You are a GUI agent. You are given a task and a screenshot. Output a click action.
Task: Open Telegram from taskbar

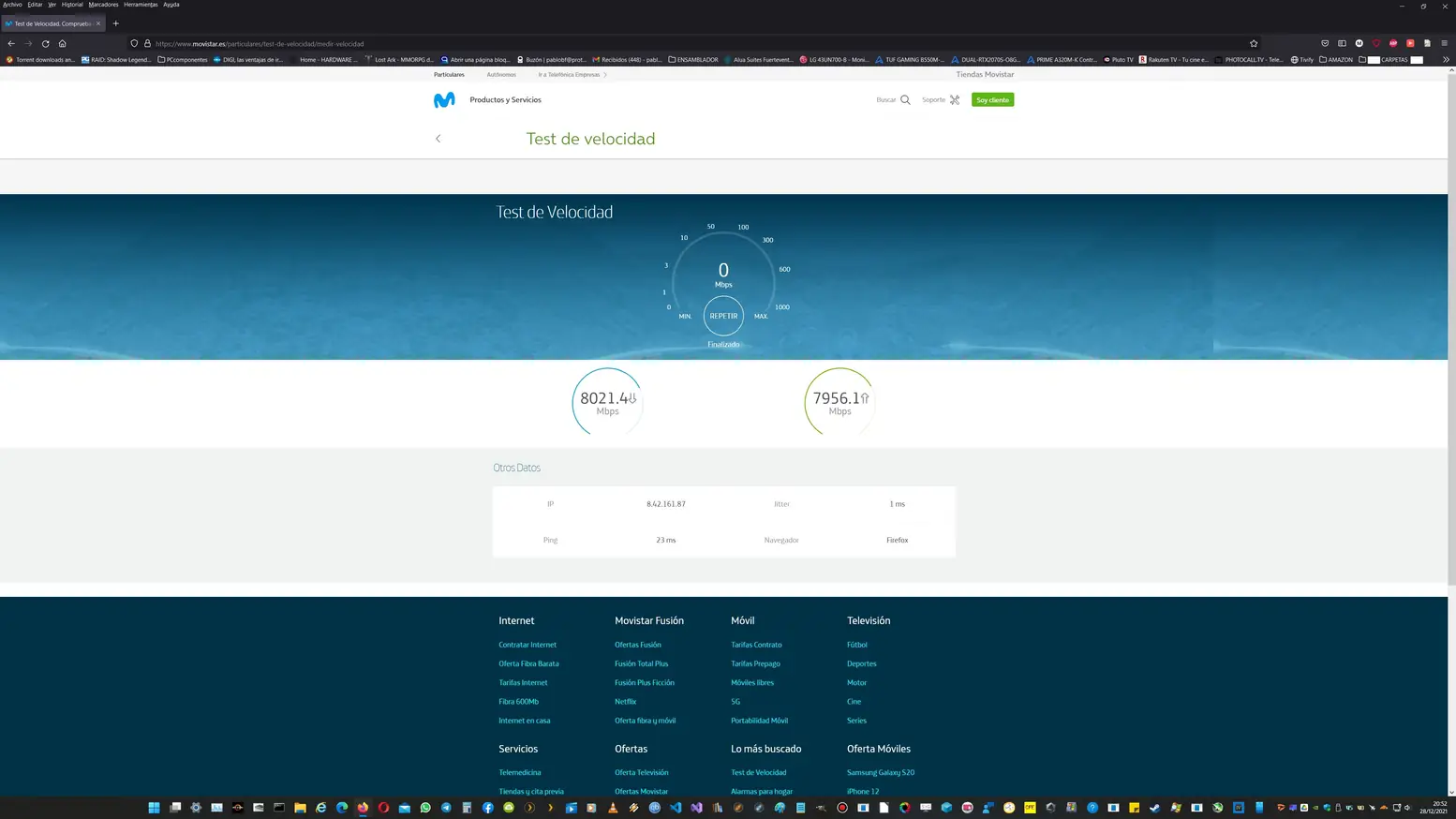click(x=446, y=808)
